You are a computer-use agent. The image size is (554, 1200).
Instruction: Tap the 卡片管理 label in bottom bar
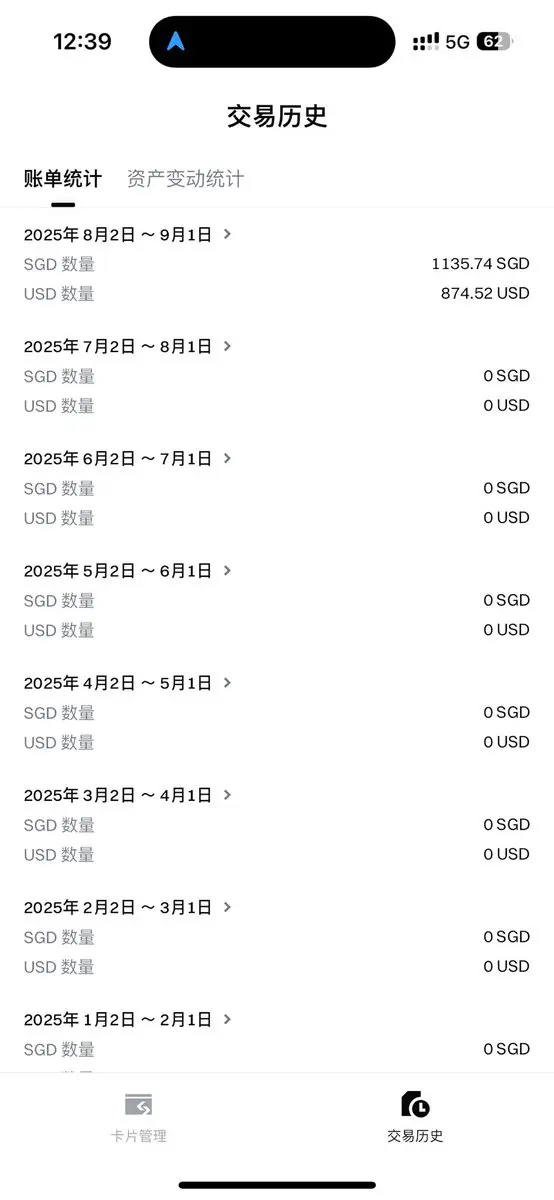pyautogui.click(x=139, y=1136)
